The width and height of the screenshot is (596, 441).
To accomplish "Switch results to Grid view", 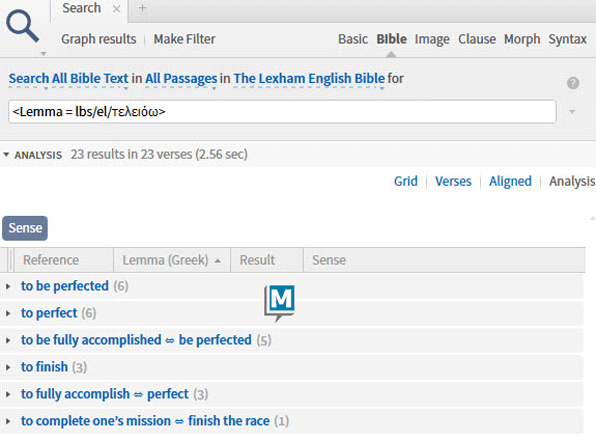I will (x=406, y=181).
